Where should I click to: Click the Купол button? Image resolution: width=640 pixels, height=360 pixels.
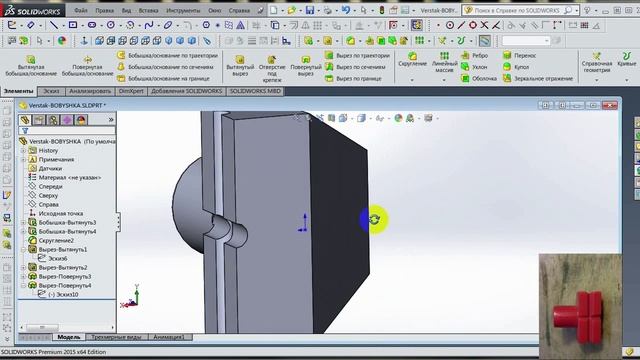click(516, 67)
